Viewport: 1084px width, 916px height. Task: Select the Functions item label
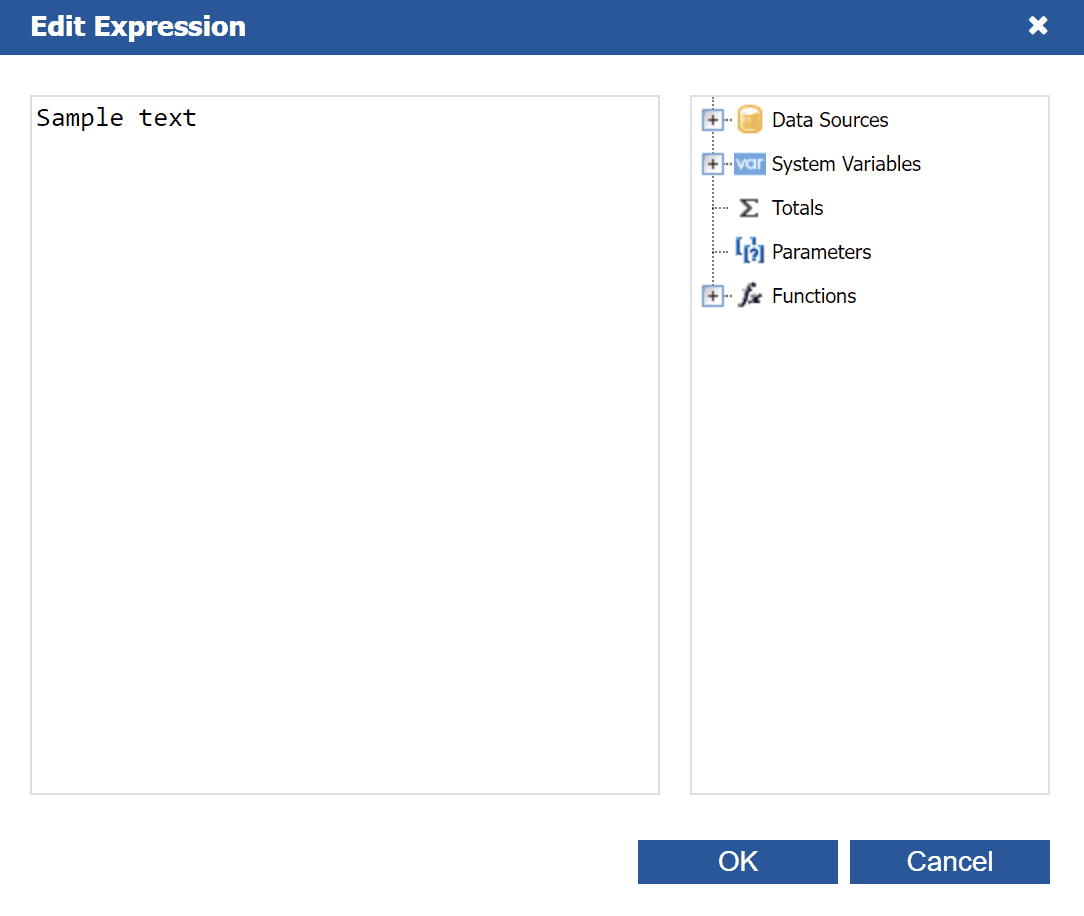pyautogui.click(x=814, y=296)
